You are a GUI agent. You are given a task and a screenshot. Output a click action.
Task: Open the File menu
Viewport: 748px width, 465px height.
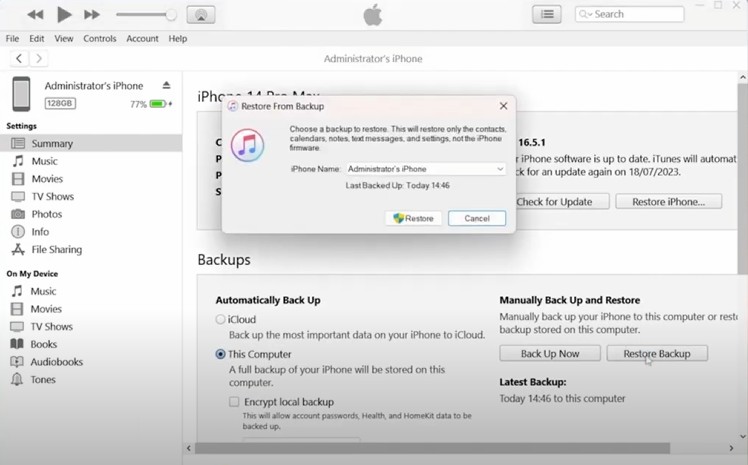click(12, 39)
